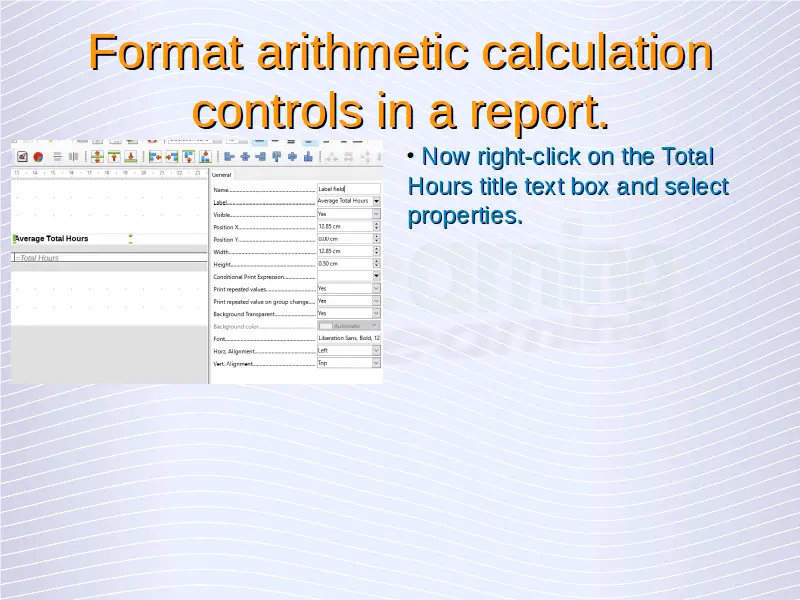Click the gray vertical bars toolbar icon
The image size is (800, 600).
click(73, 157)
